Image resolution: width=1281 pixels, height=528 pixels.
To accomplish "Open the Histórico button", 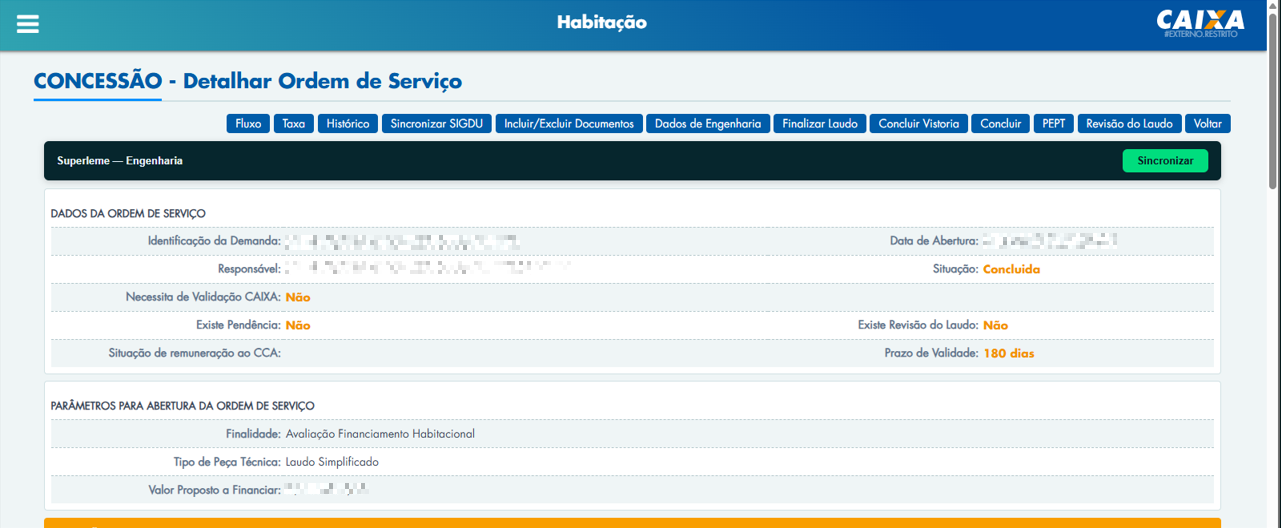I will 348,124.
